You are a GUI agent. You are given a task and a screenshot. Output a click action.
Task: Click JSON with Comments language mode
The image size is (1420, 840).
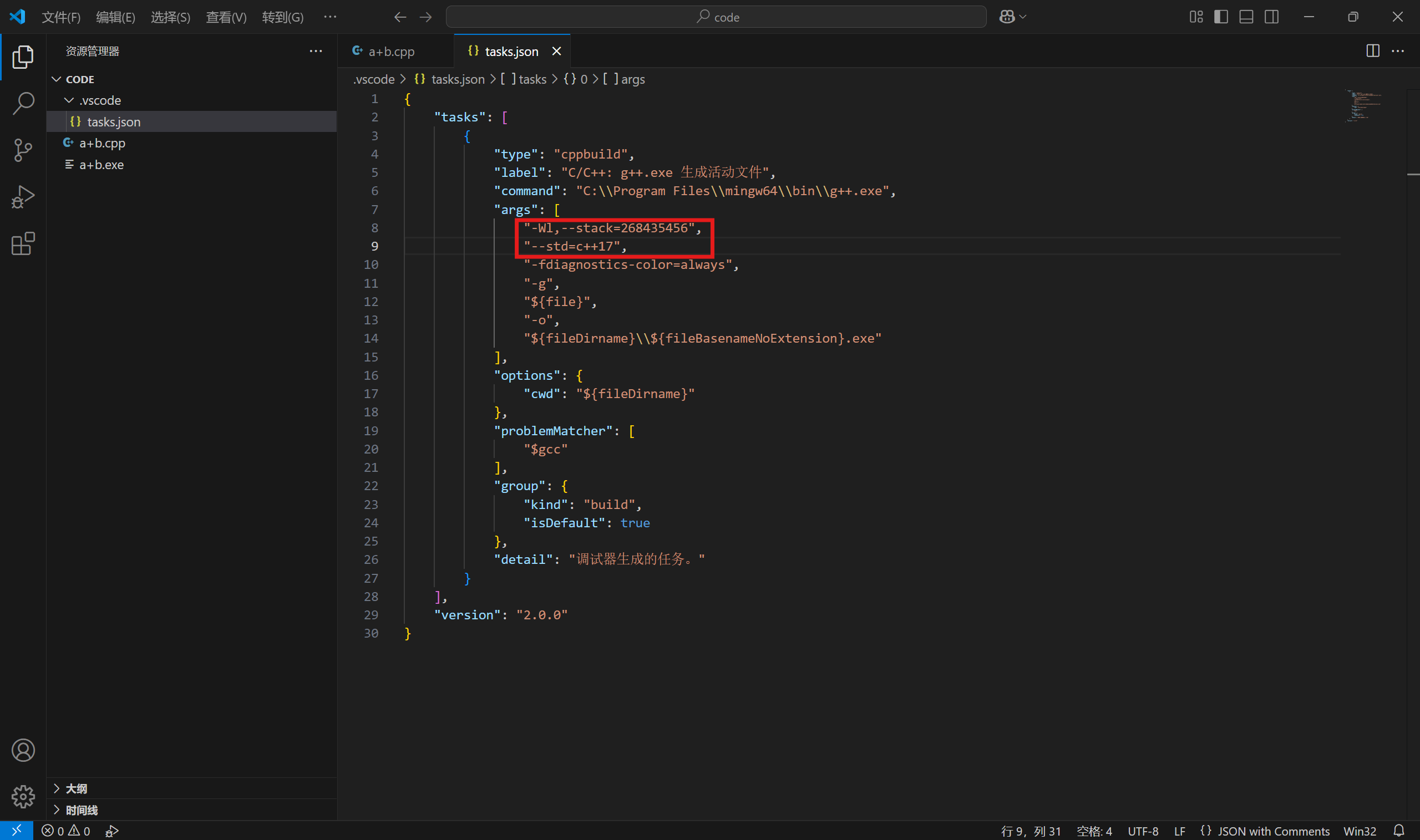(1273, 831)
